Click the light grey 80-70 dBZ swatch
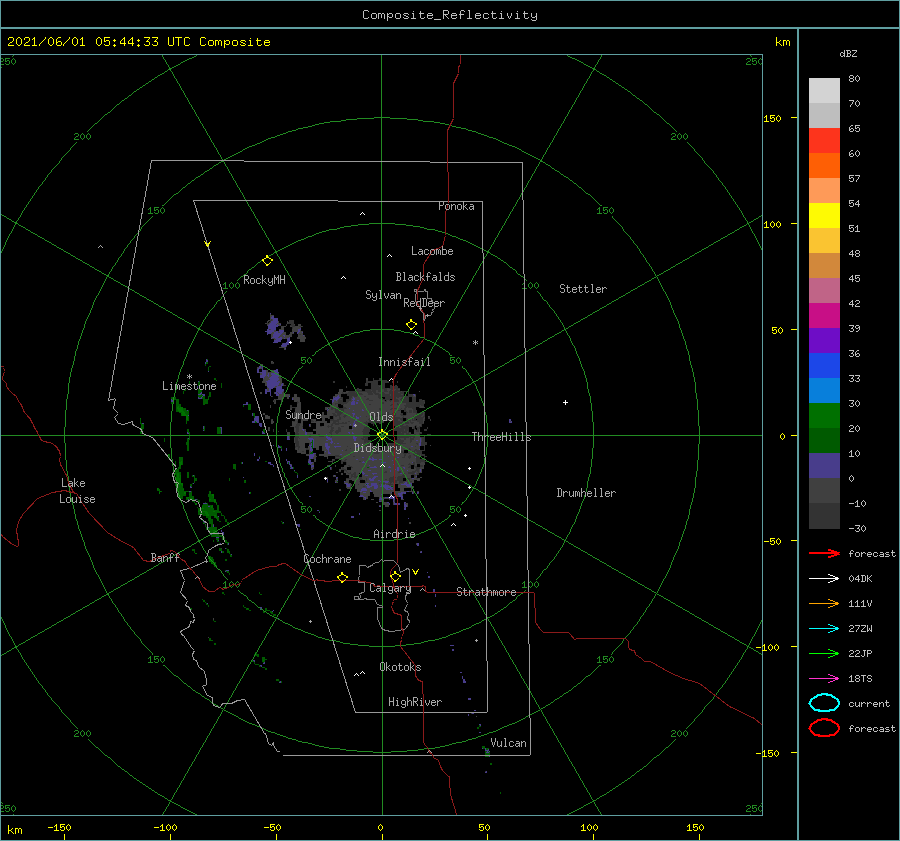 [824, 90]
